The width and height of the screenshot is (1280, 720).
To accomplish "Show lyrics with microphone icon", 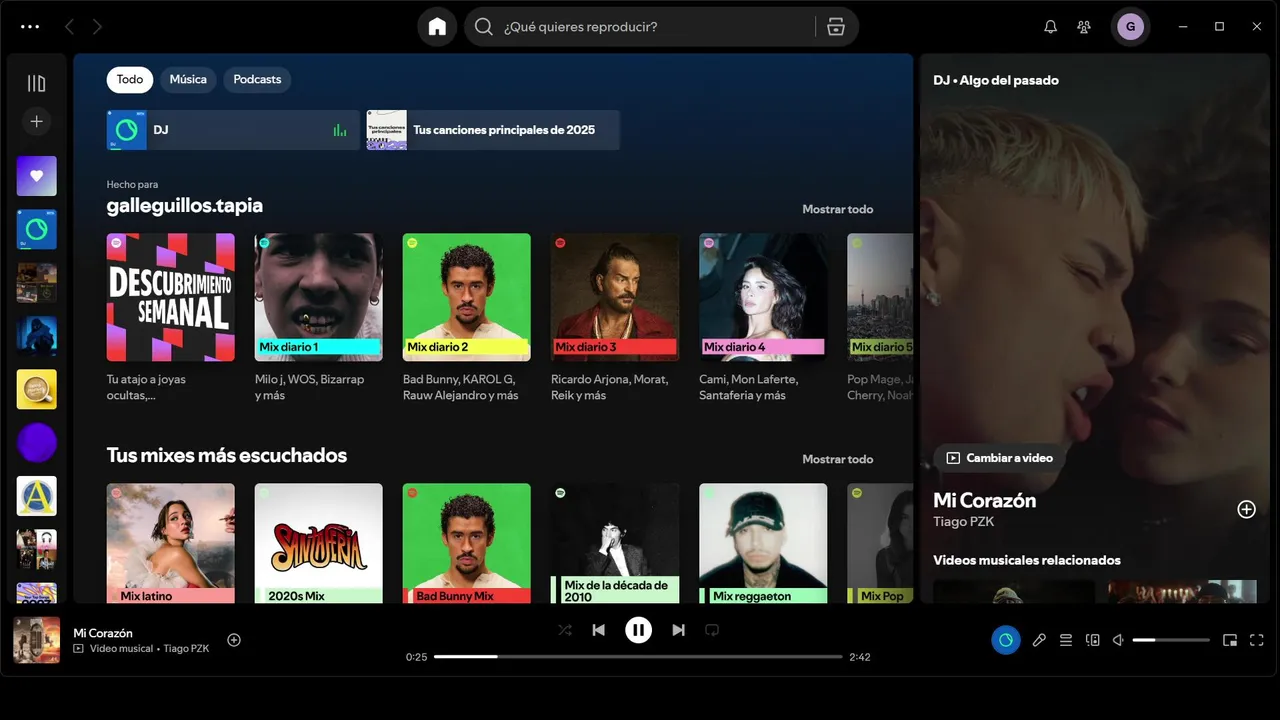I will pyautogui.click(x=1039, y=640).
